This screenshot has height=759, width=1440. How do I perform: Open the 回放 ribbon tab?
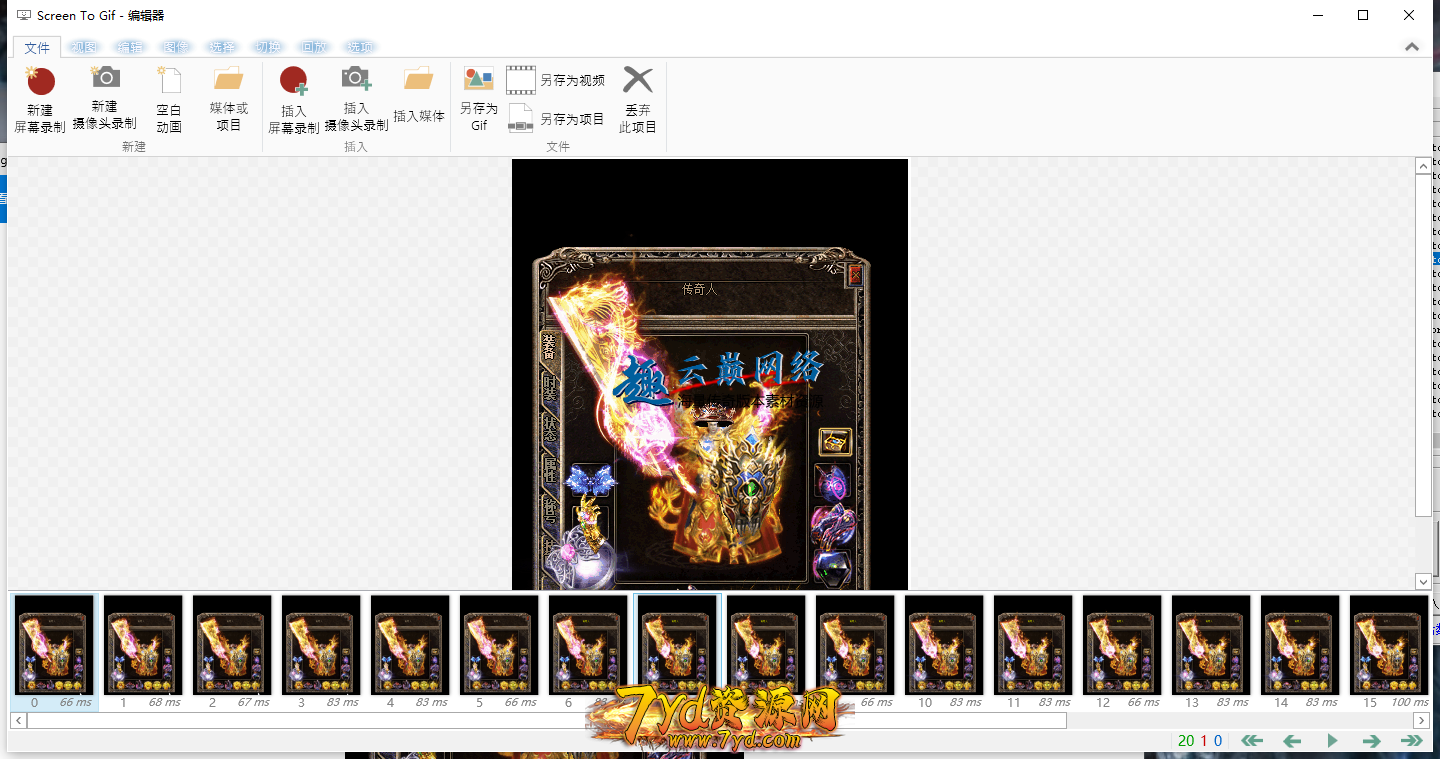[x=314, y=47]
